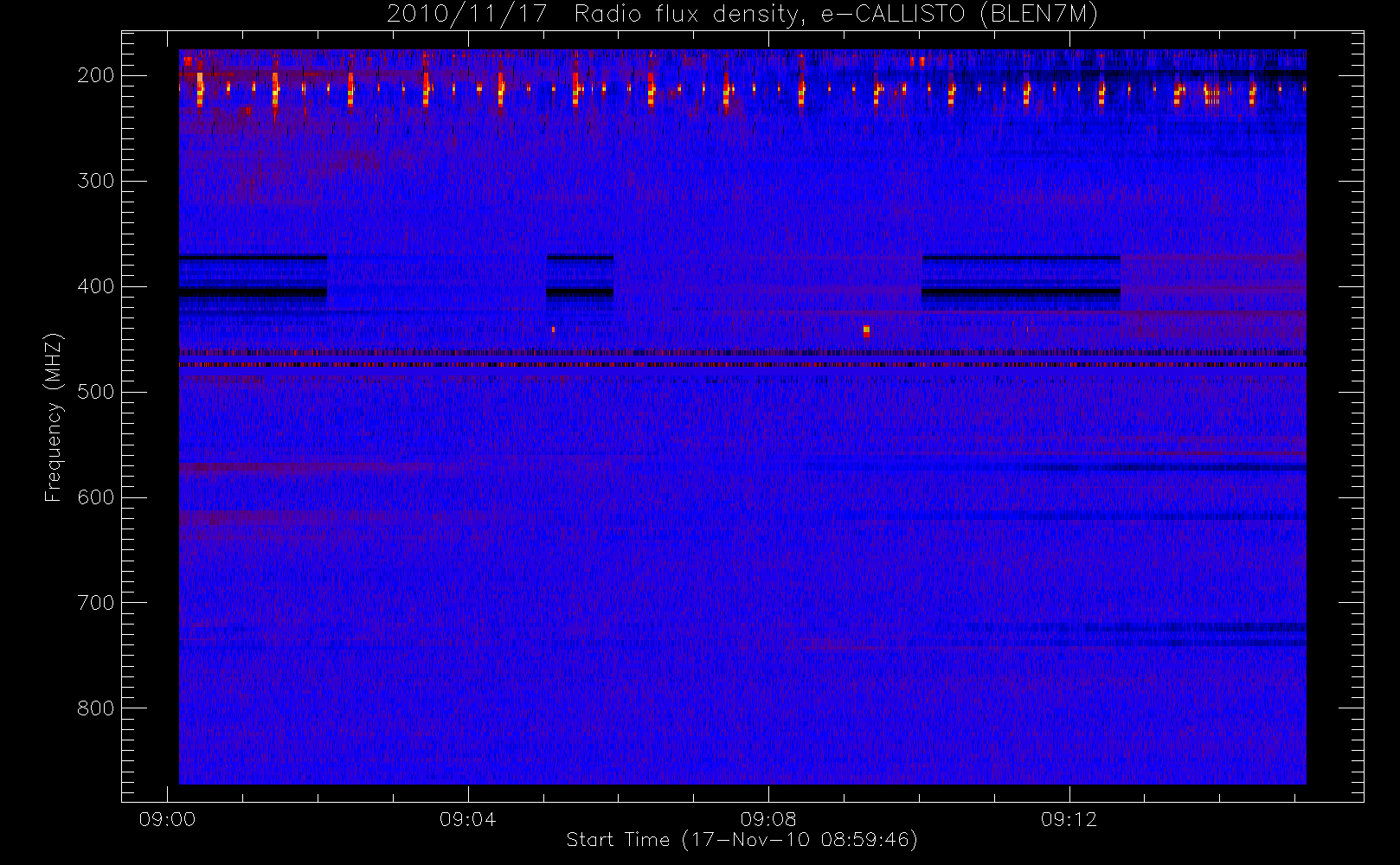
Task: Click the plot title text at top
Action: [x=742, y=15]
